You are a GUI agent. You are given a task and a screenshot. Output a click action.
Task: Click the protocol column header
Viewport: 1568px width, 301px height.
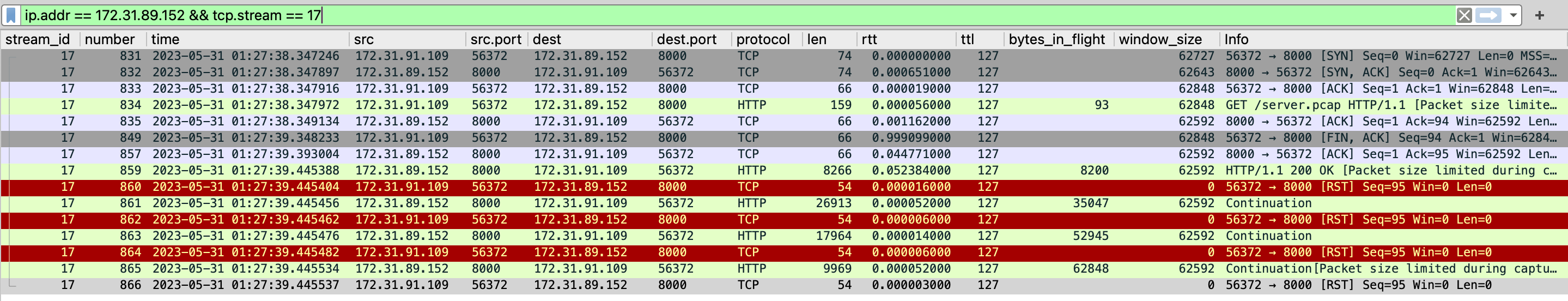[763, 40]
